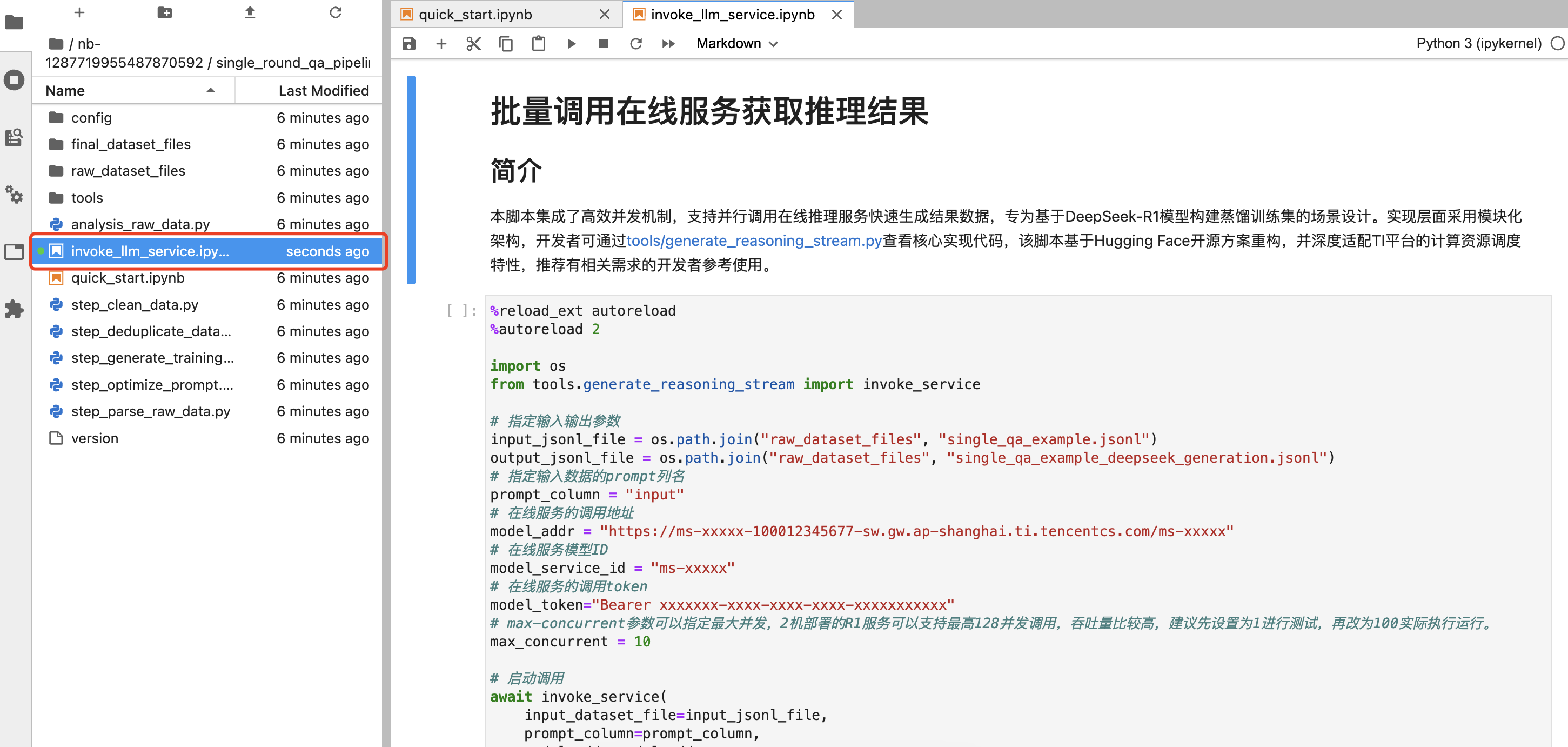Paste cell from clipboard

pyautogui.click(x=539, y=44)
